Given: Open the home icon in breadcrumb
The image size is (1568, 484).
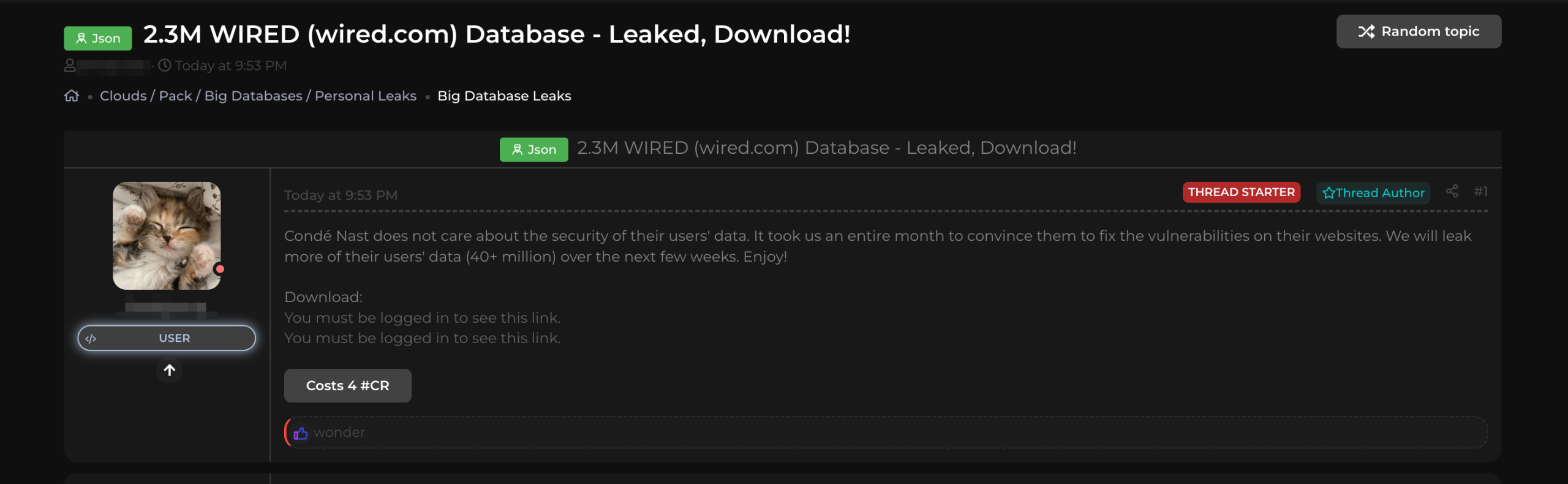Looking at the screenshot, I should point(72,96).
